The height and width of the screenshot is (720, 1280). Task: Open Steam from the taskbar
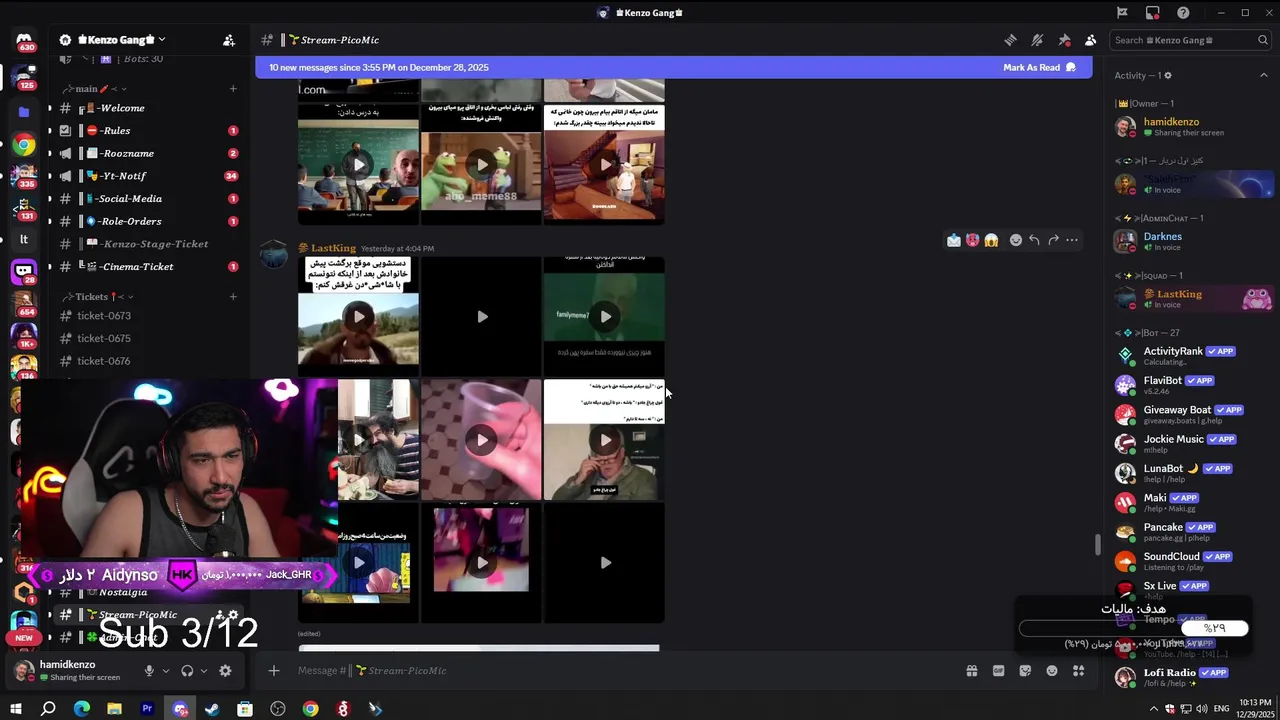point(212,709)
